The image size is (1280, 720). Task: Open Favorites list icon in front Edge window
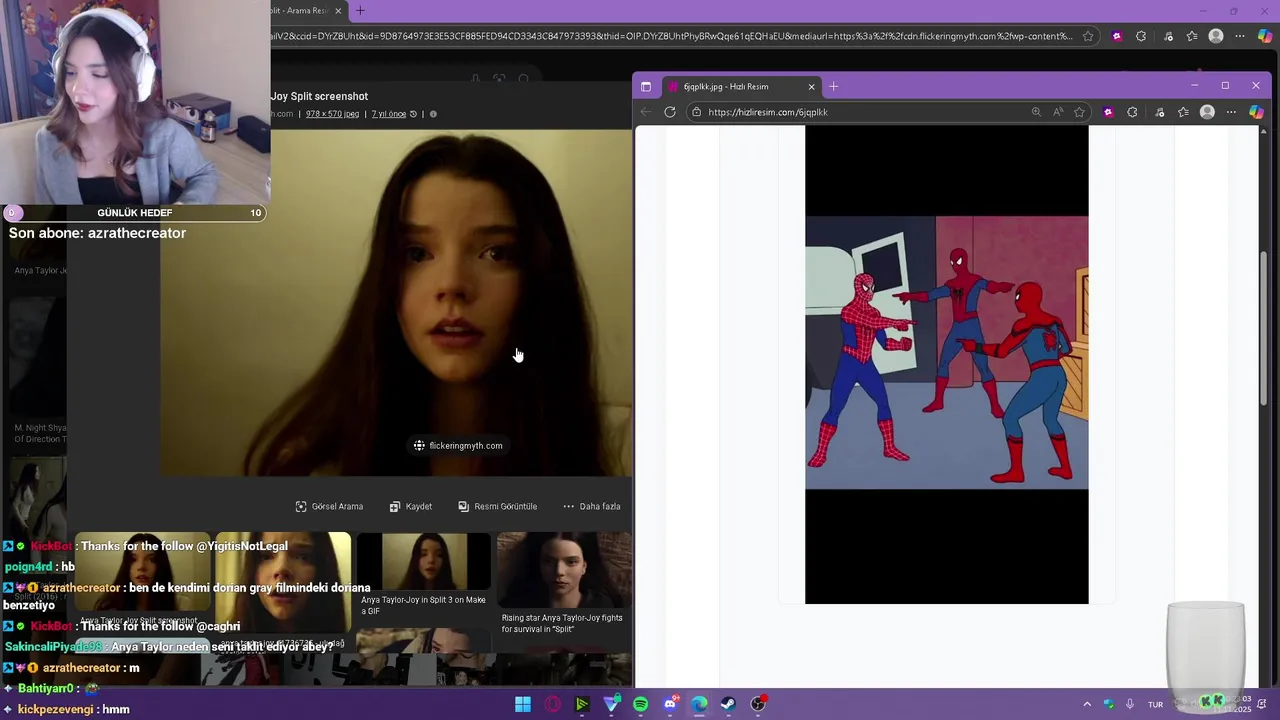coord(1183,112)
